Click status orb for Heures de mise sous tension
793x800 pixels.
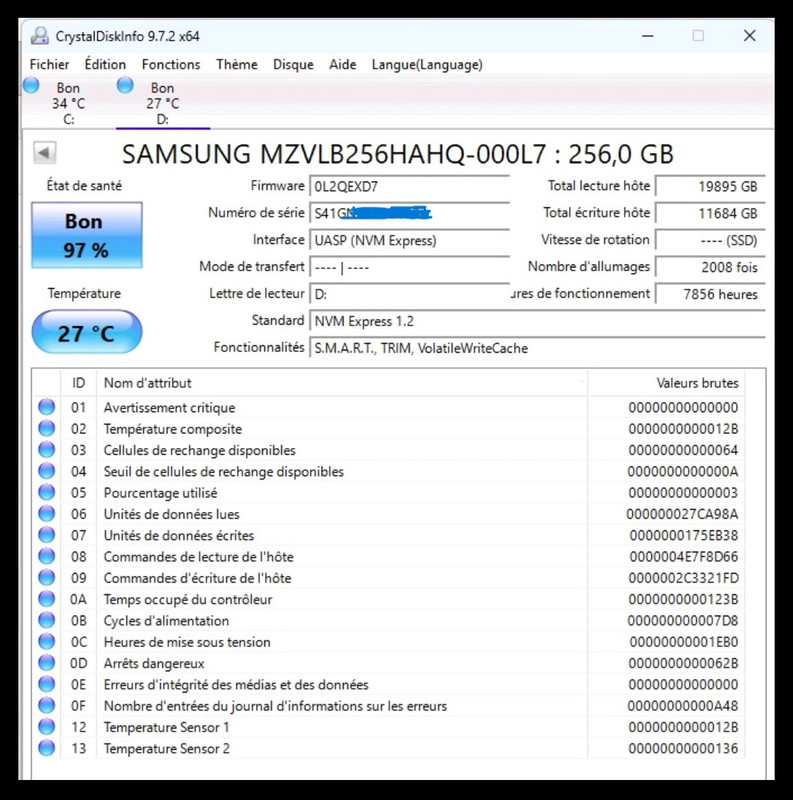46,642
